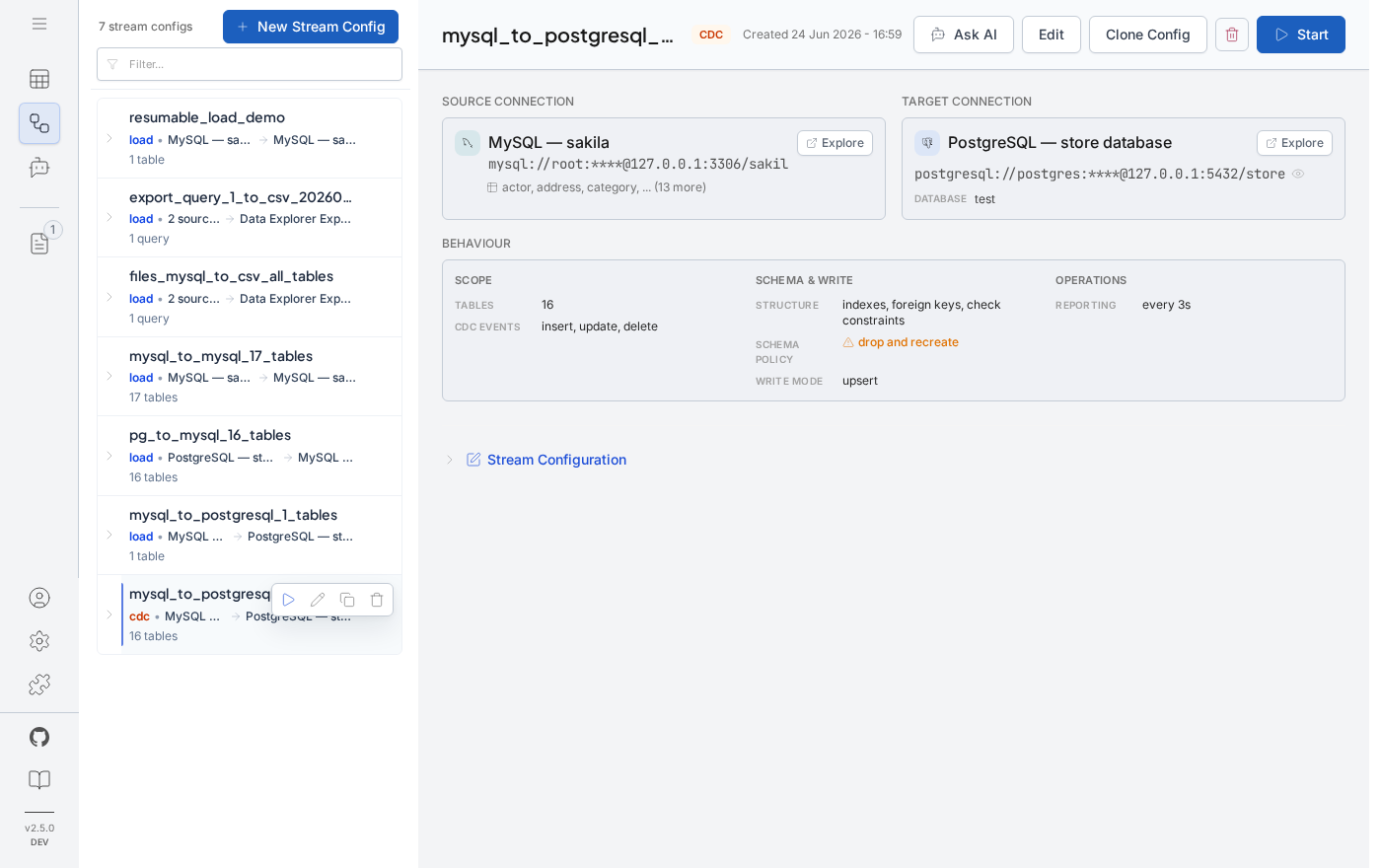Open the database table explorer icon
The height and width of the screenshot is (868, 1381).
coord(39,79)
